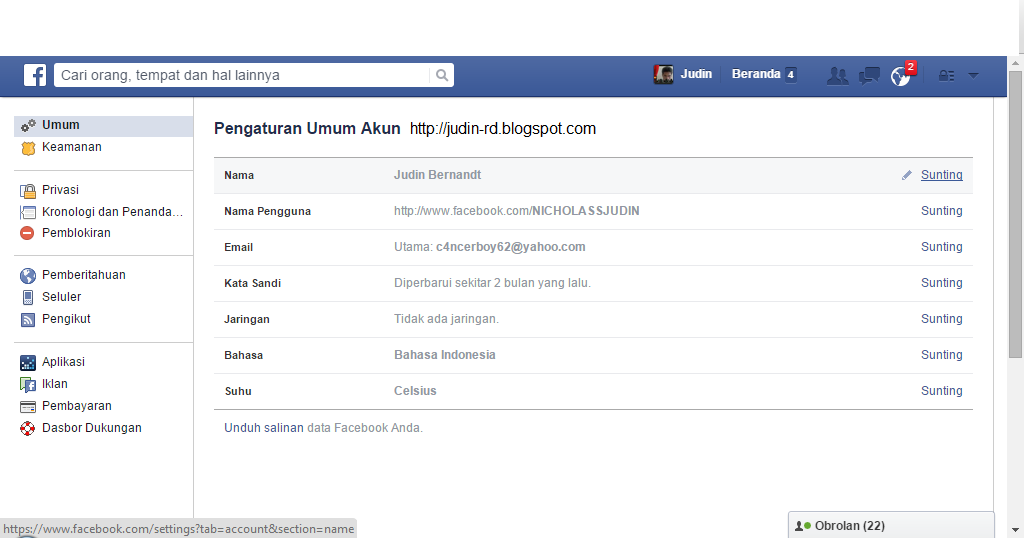
Task: Open the notifications globe icon
Action: (900, 77)
